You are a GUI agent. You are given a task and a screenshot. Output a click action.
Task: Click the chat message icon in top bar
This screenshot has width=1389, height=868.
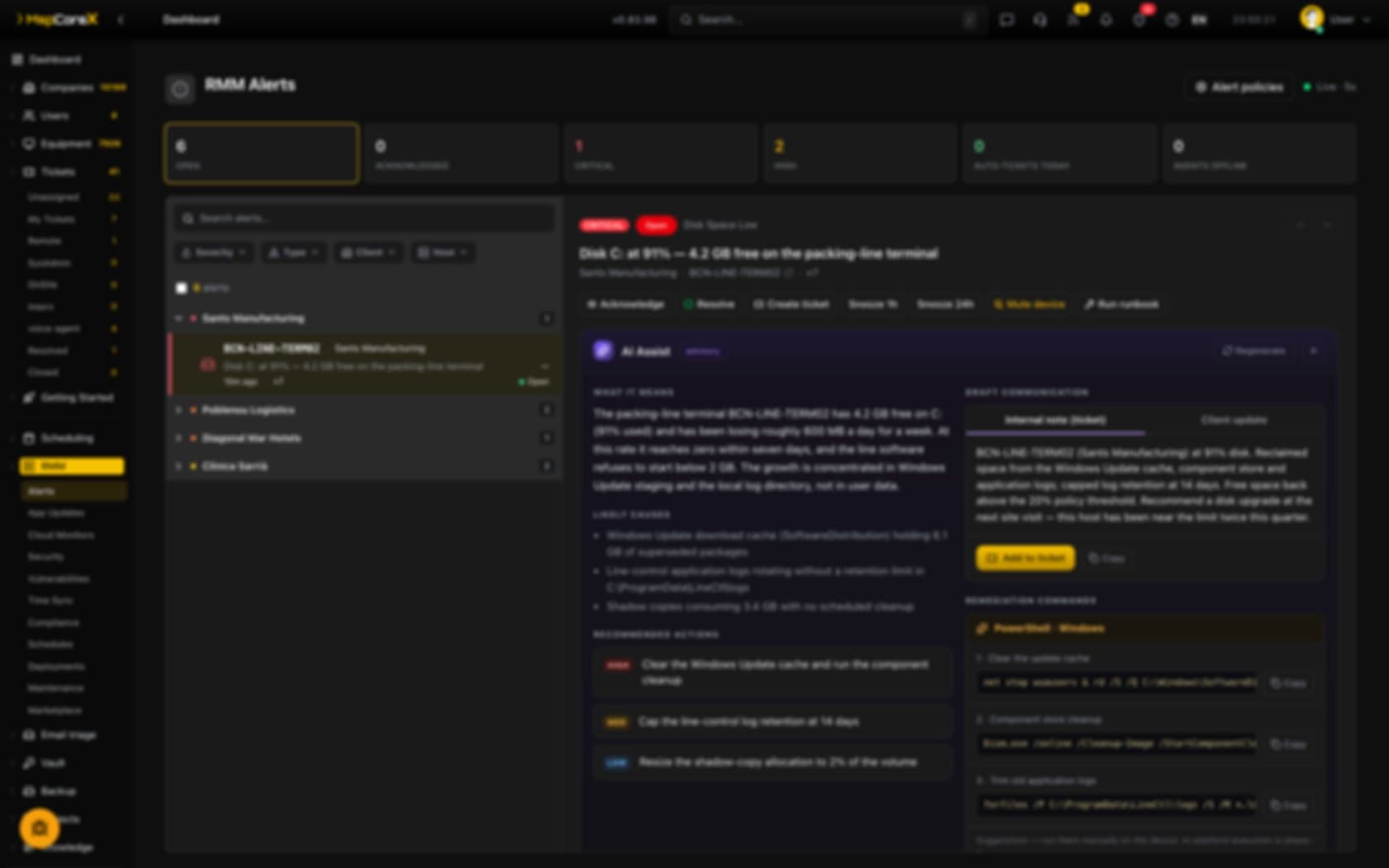point(1007,20)
